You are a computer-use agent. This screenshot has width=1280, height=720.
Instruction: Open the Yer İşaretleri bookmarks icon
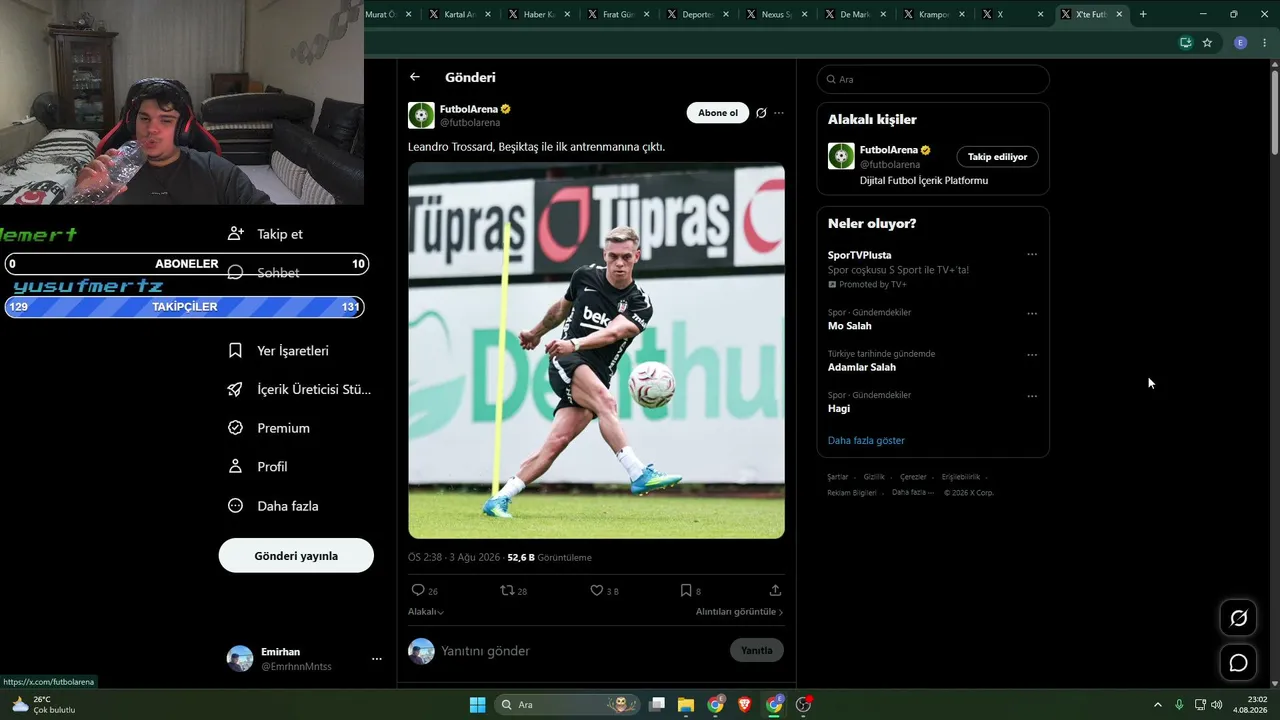click(236, 351)
